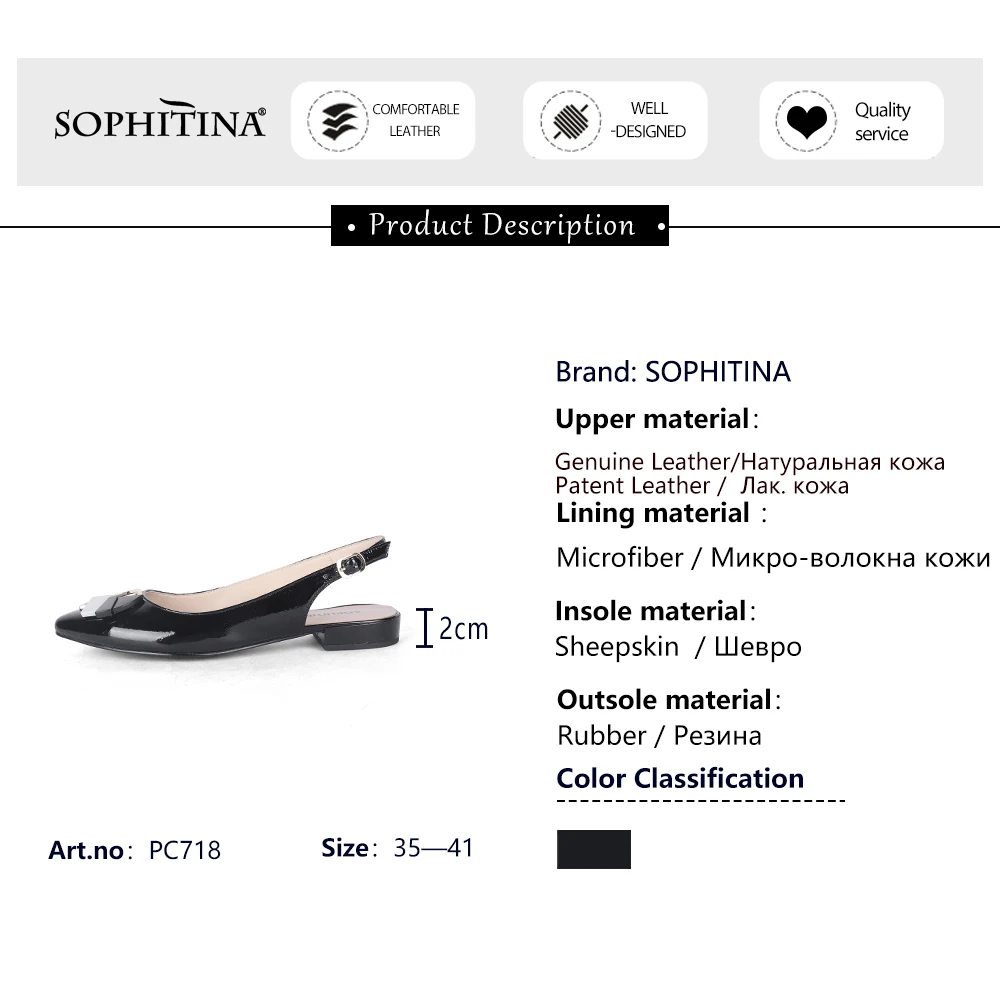
Task: Click the 2cm heel height marker
Action: click(x=452, y=628)
